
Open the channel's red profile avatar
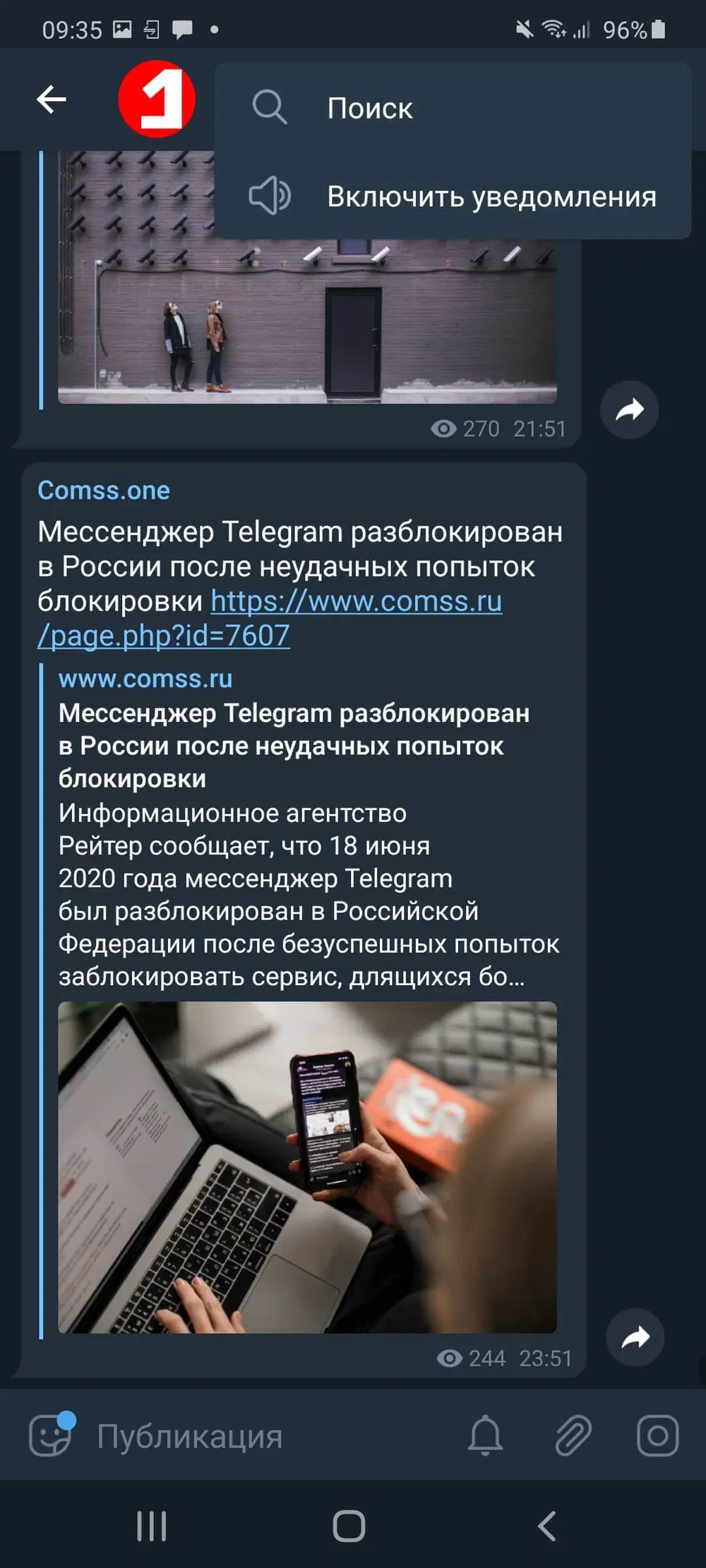pos(157,99)
